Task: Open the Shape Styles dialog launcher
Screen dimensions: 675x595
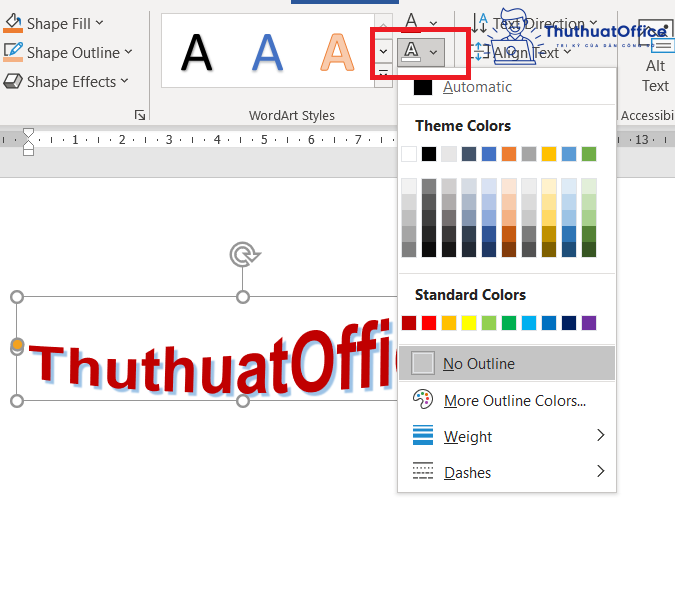Action: (x=139, y=115)
